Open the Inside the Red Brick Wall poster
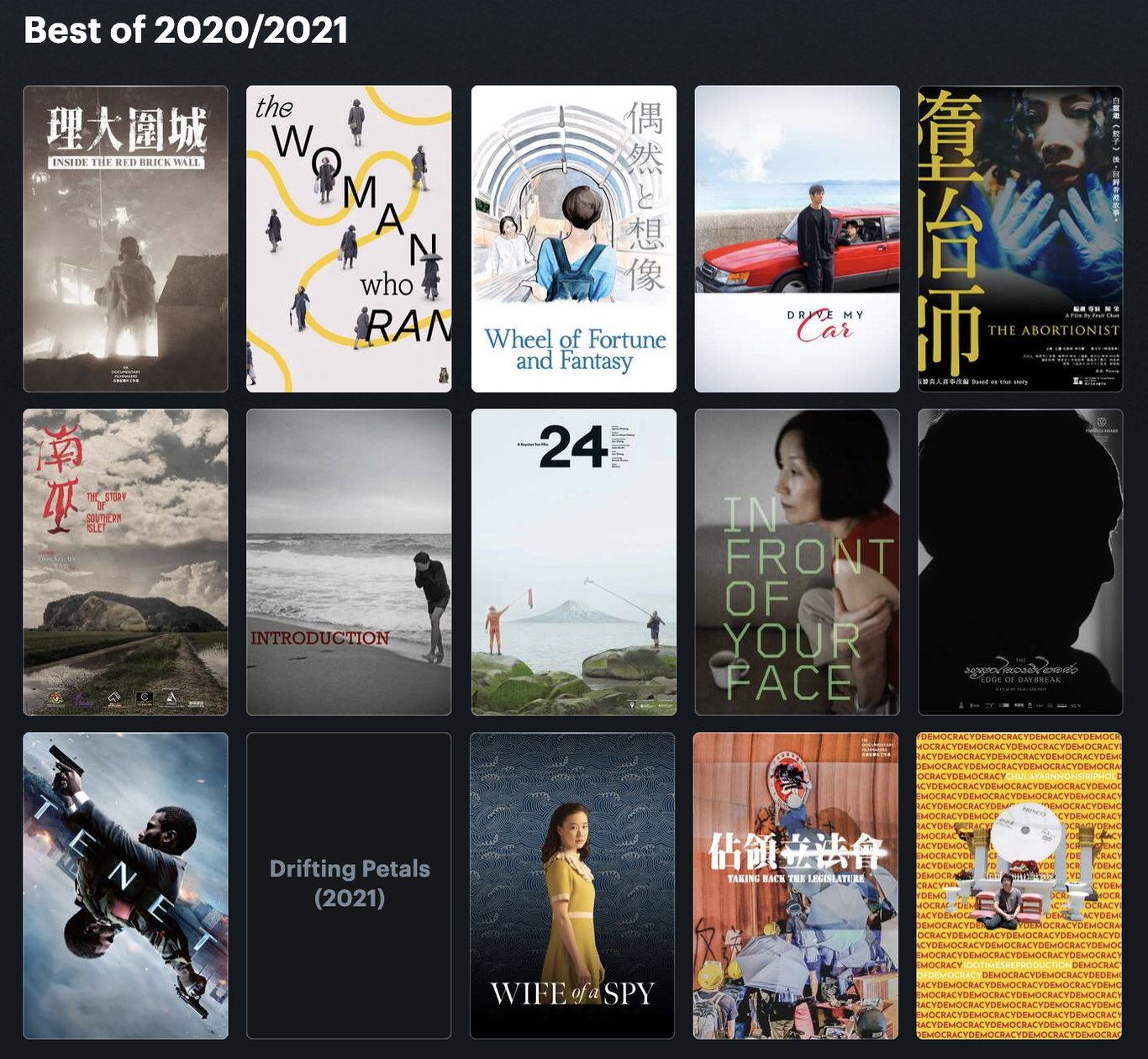 [125, 239]
